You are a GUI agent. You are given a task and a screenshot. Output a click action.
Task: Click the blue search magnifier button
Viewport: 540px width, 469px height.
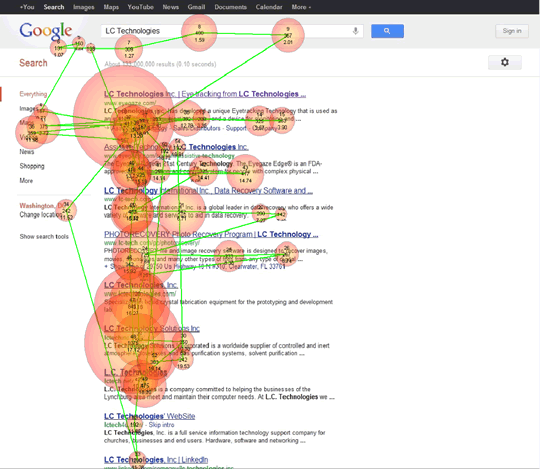point(387,31)
